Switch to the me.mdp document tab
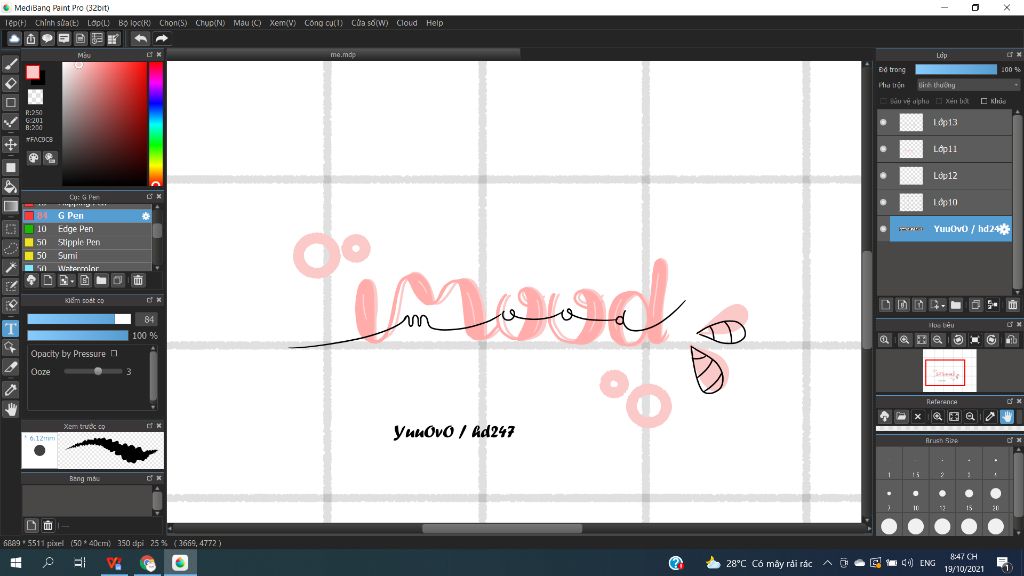This screenshot has height=576, width=1024. click(x=344, y=54)
